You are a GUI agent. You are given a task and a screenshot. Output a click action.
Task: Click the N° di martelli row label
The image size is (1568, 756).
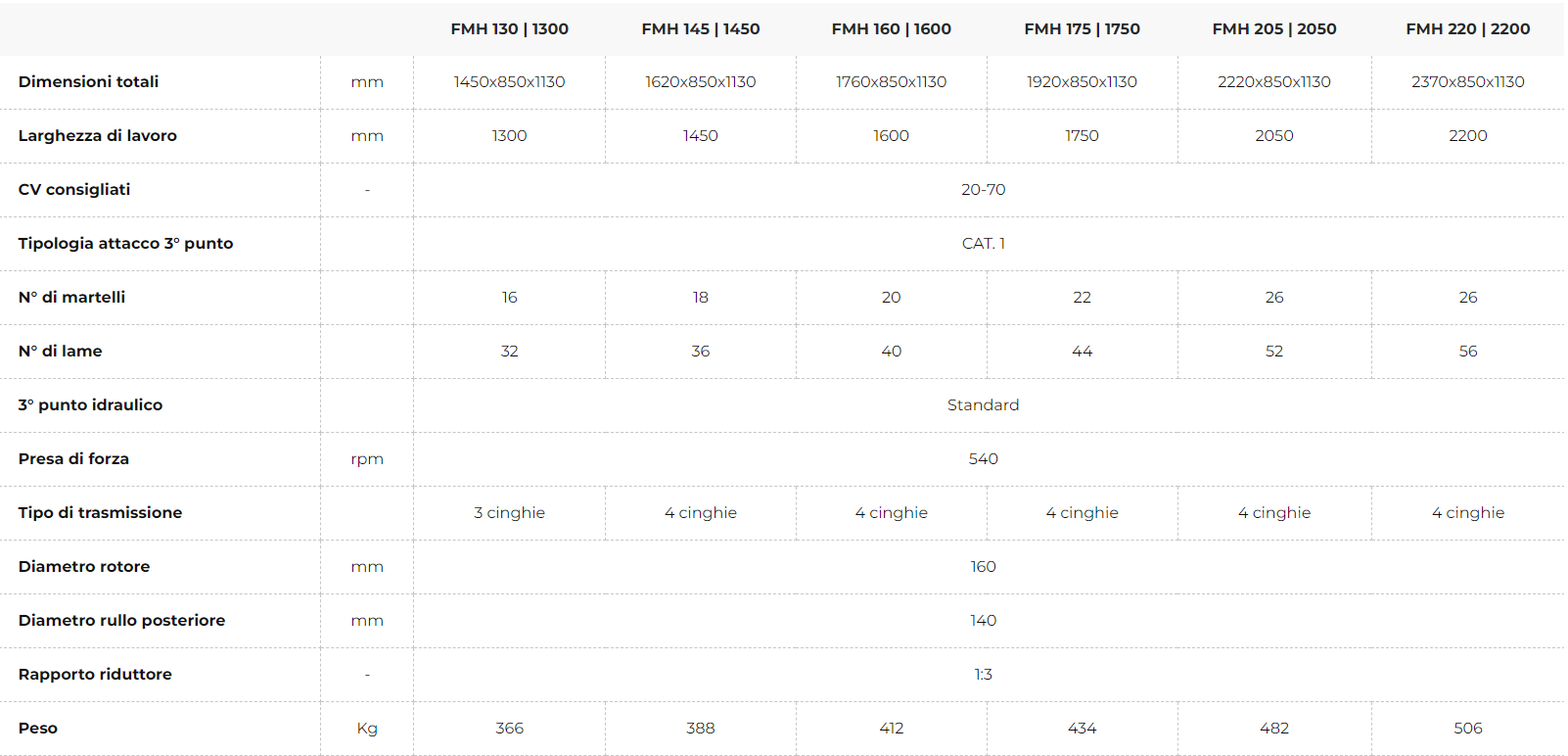[x=71, y=298]
